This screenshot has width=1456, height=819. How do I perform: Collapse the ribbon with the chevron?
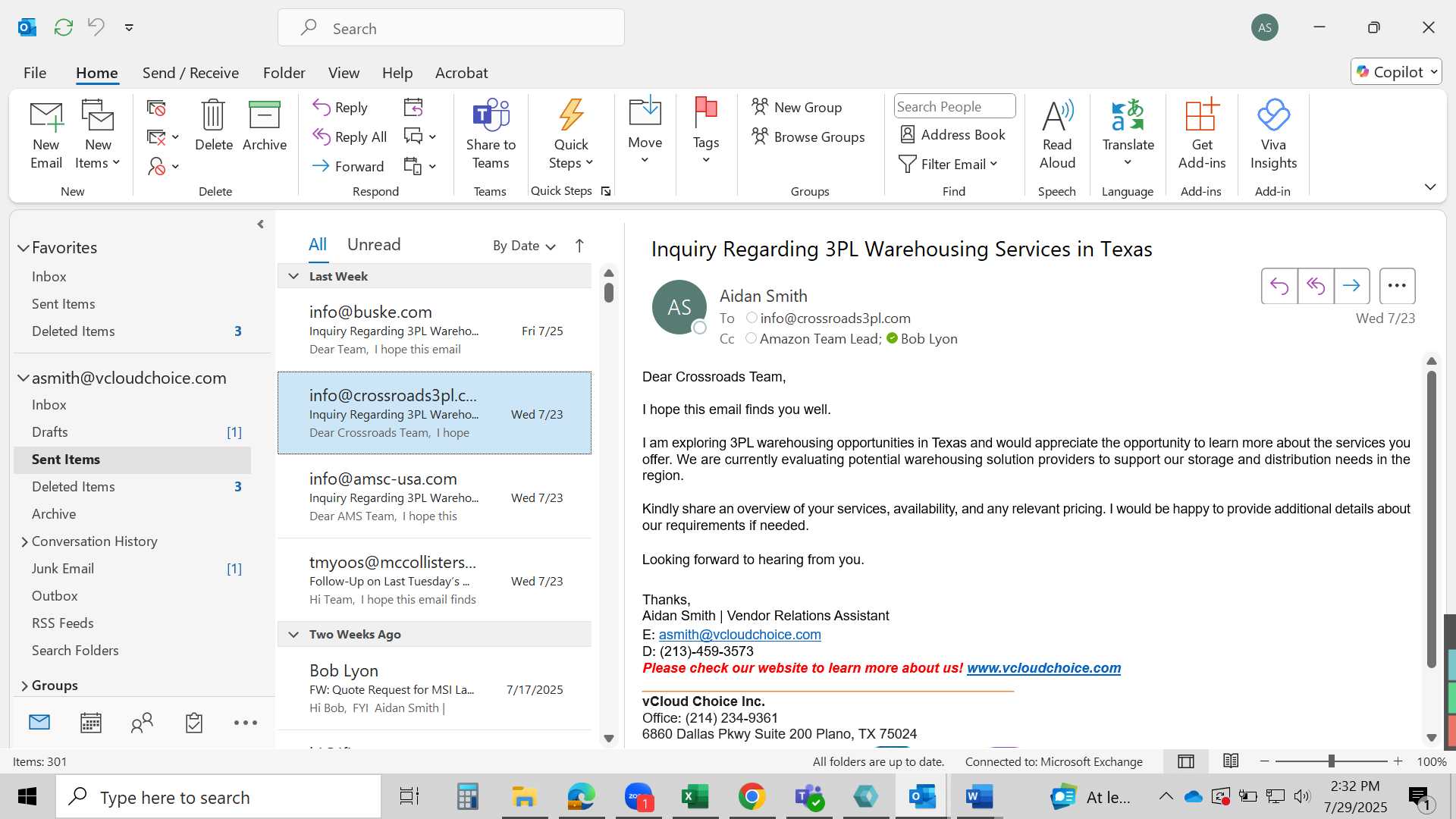pyautogui.click(x=1430, y=187)
